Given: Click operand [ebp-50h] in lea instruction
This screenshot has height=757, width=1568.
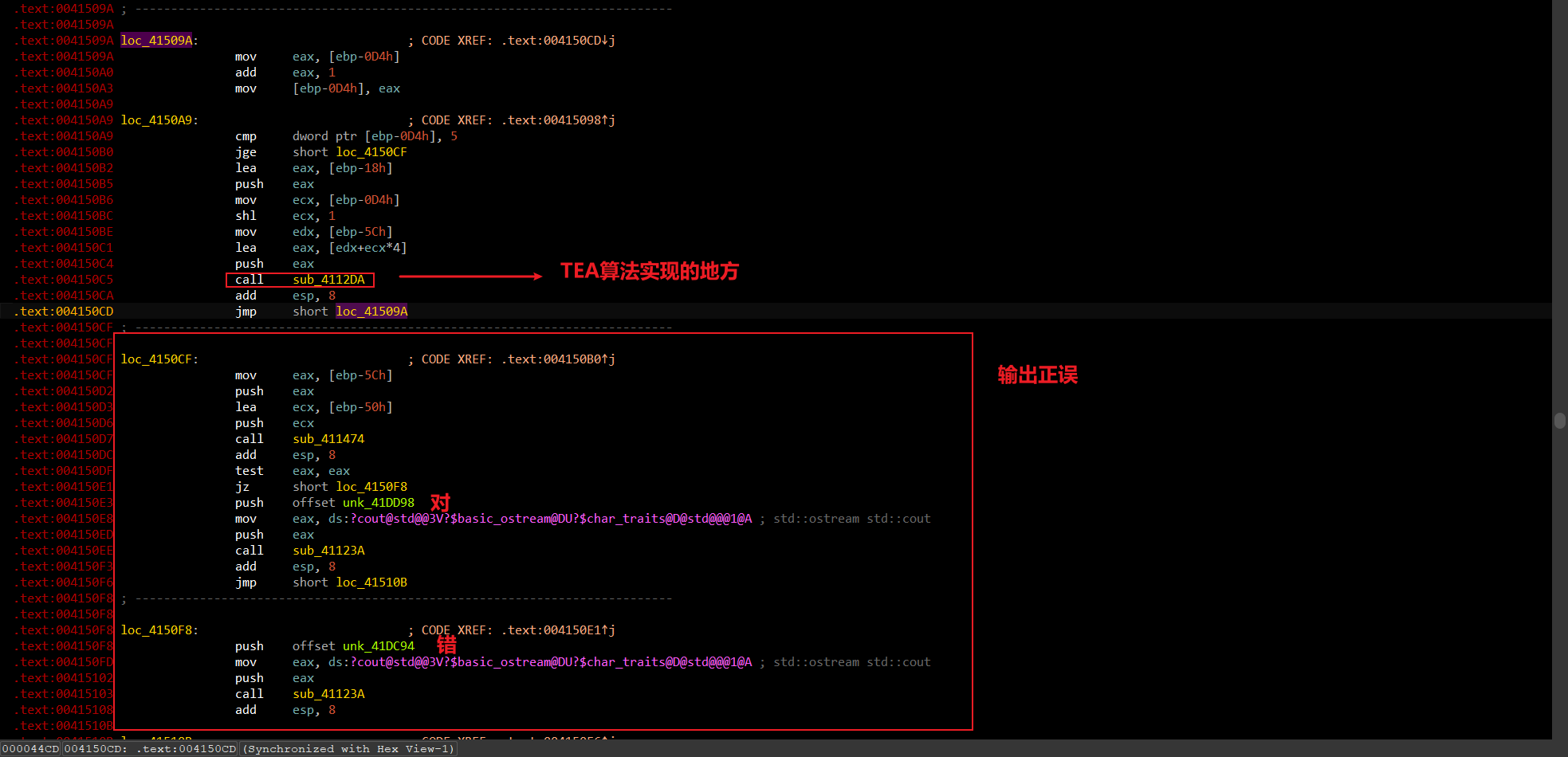Looking at the screenshot, I should point(360,407).
